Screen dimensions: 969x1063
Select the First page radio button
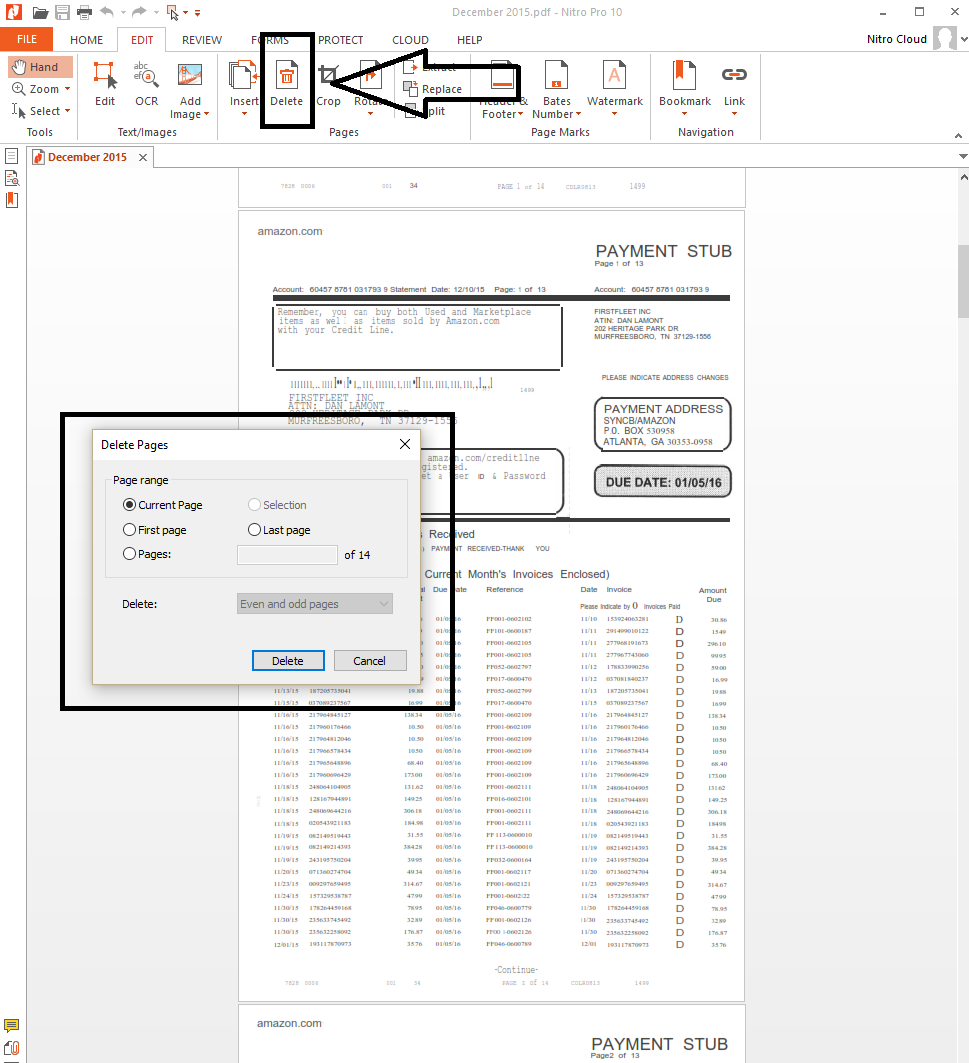pos(129,529)
